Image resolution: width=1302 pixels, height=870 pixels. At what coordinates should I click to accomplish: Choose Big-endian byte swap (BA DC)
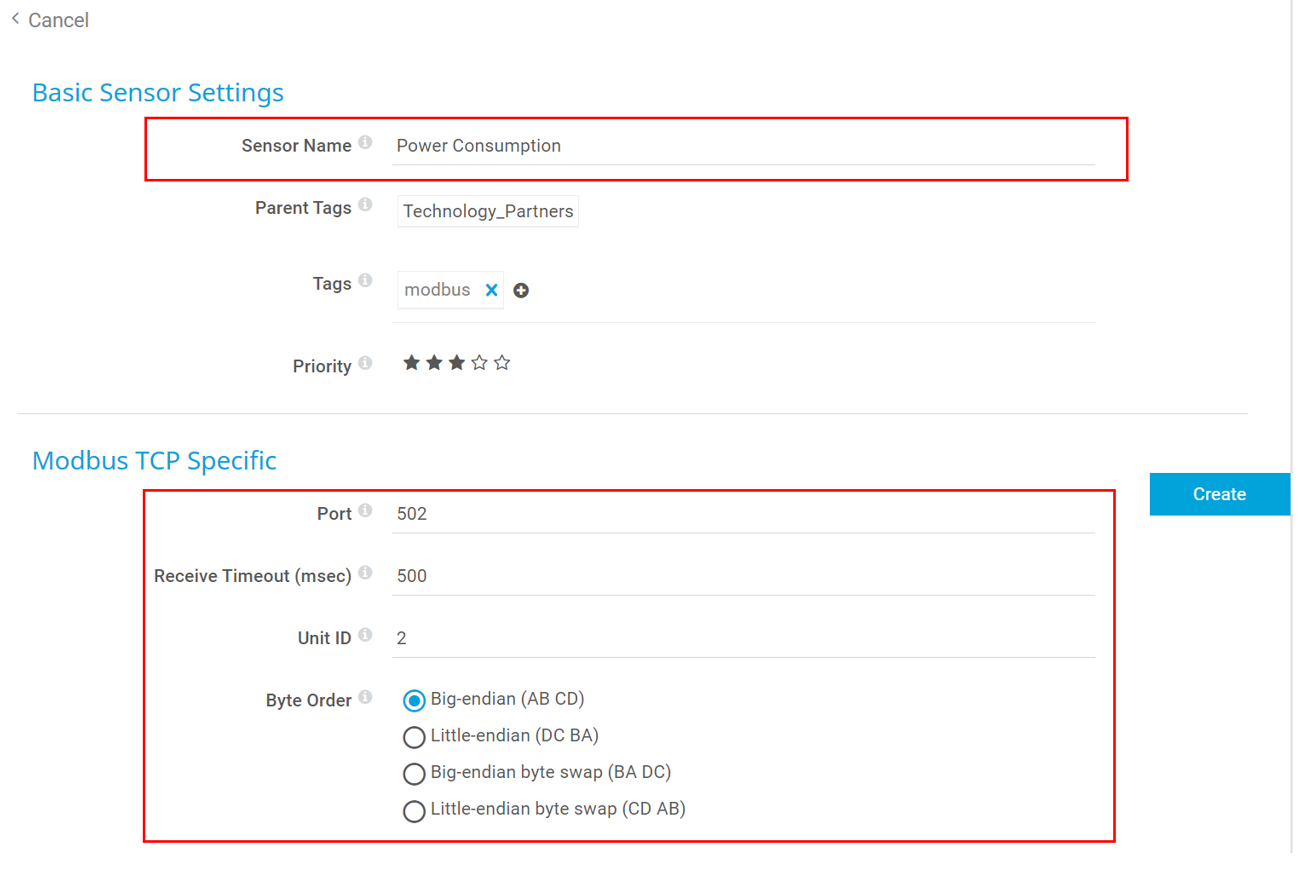[x=414, y=774]
